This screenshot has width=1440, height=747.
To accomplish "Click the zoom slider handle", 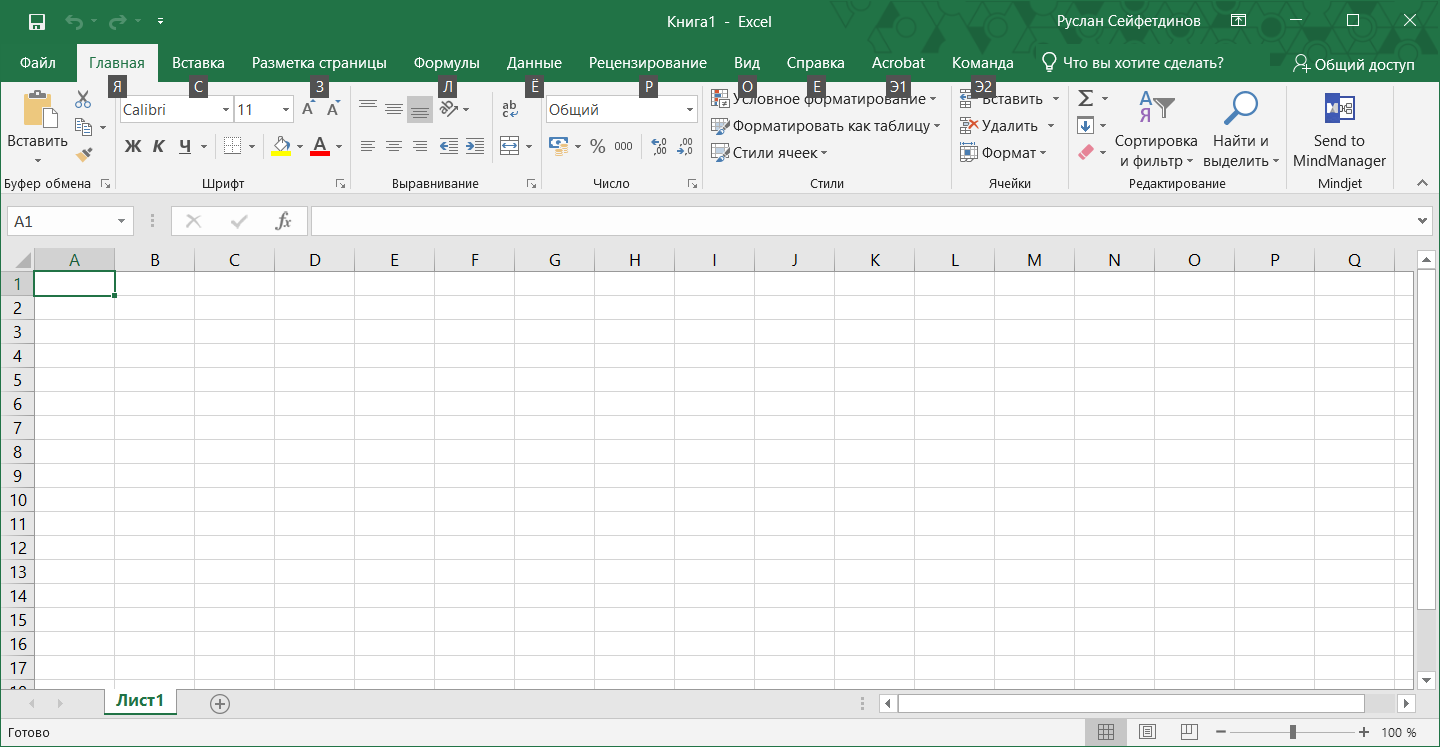I will [x=1293, y=732].
